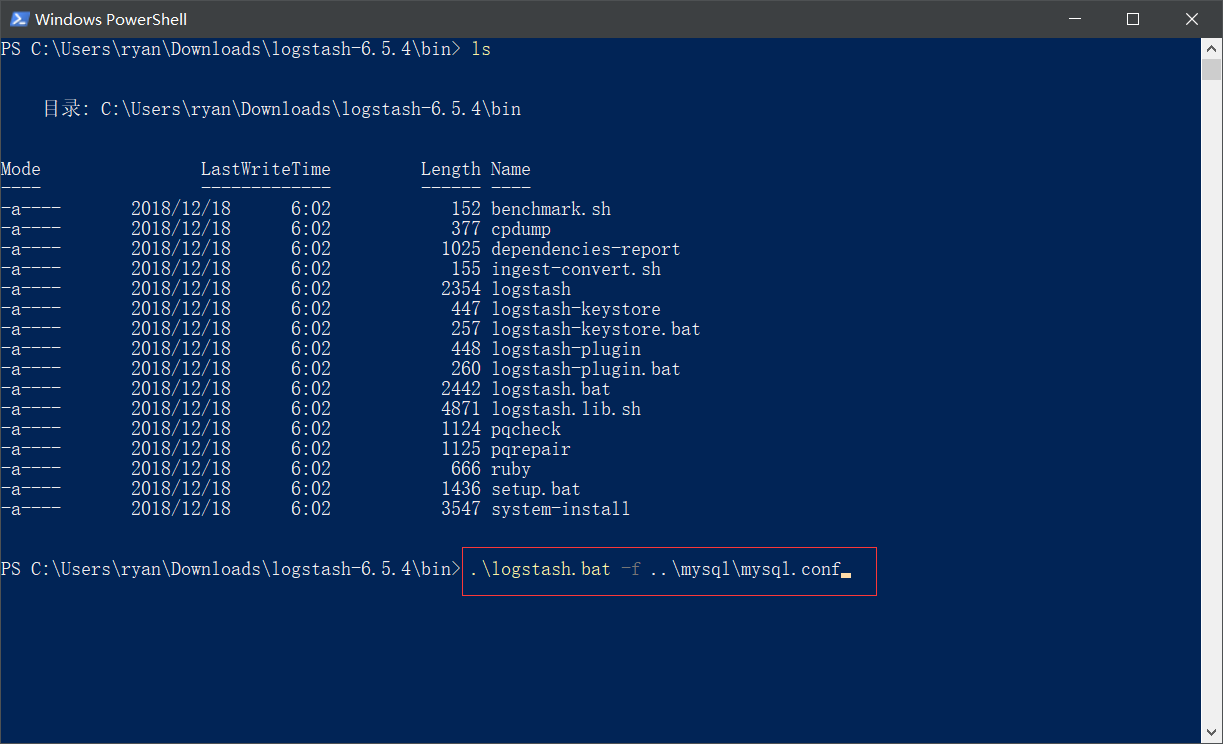Click the empty scrollbar track below the thumb
Screen dimensions: 1223x744
1212,400
